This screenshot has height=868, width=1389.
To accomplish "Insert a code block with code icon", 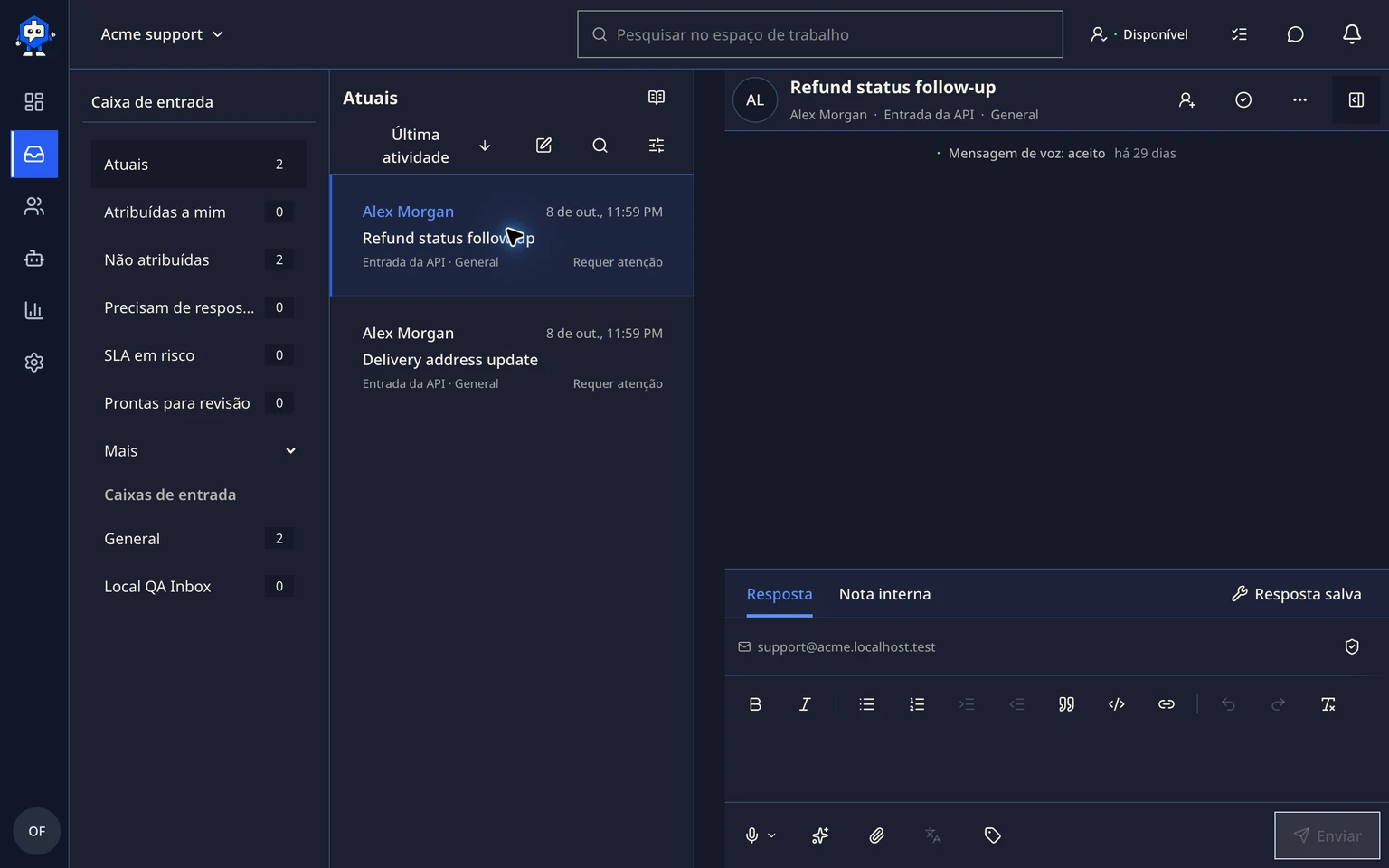I will pyautogui.click(x=1117, y=704).
